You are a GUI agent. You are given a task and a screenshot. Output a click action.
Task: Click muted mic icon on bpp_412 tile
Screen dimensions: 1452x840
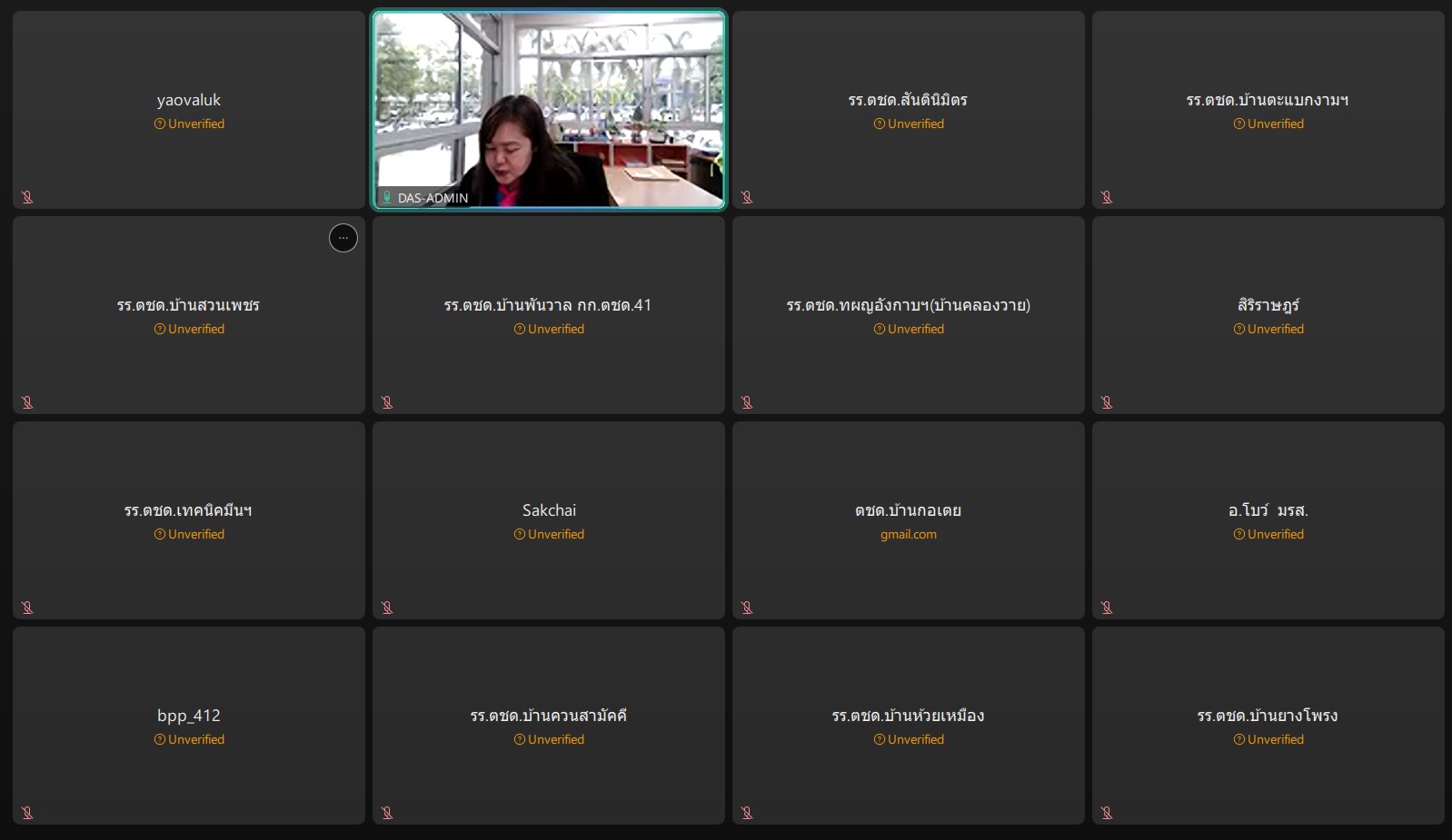[x=27, y=813]
